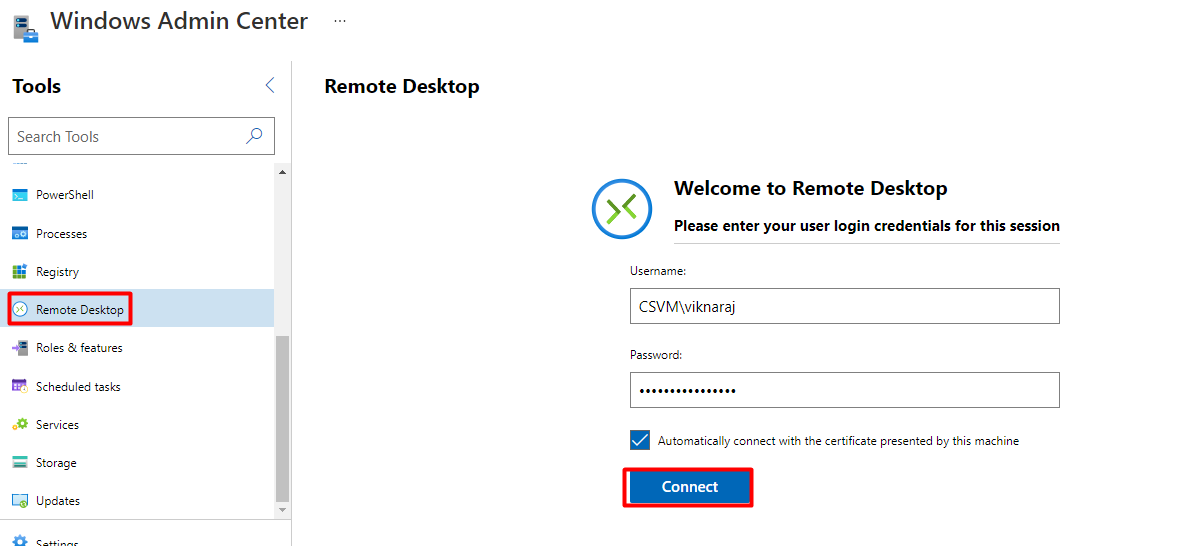Click Welcome to Remote Desktop heading
The image size is (1182, 546).
pos(810,188)
